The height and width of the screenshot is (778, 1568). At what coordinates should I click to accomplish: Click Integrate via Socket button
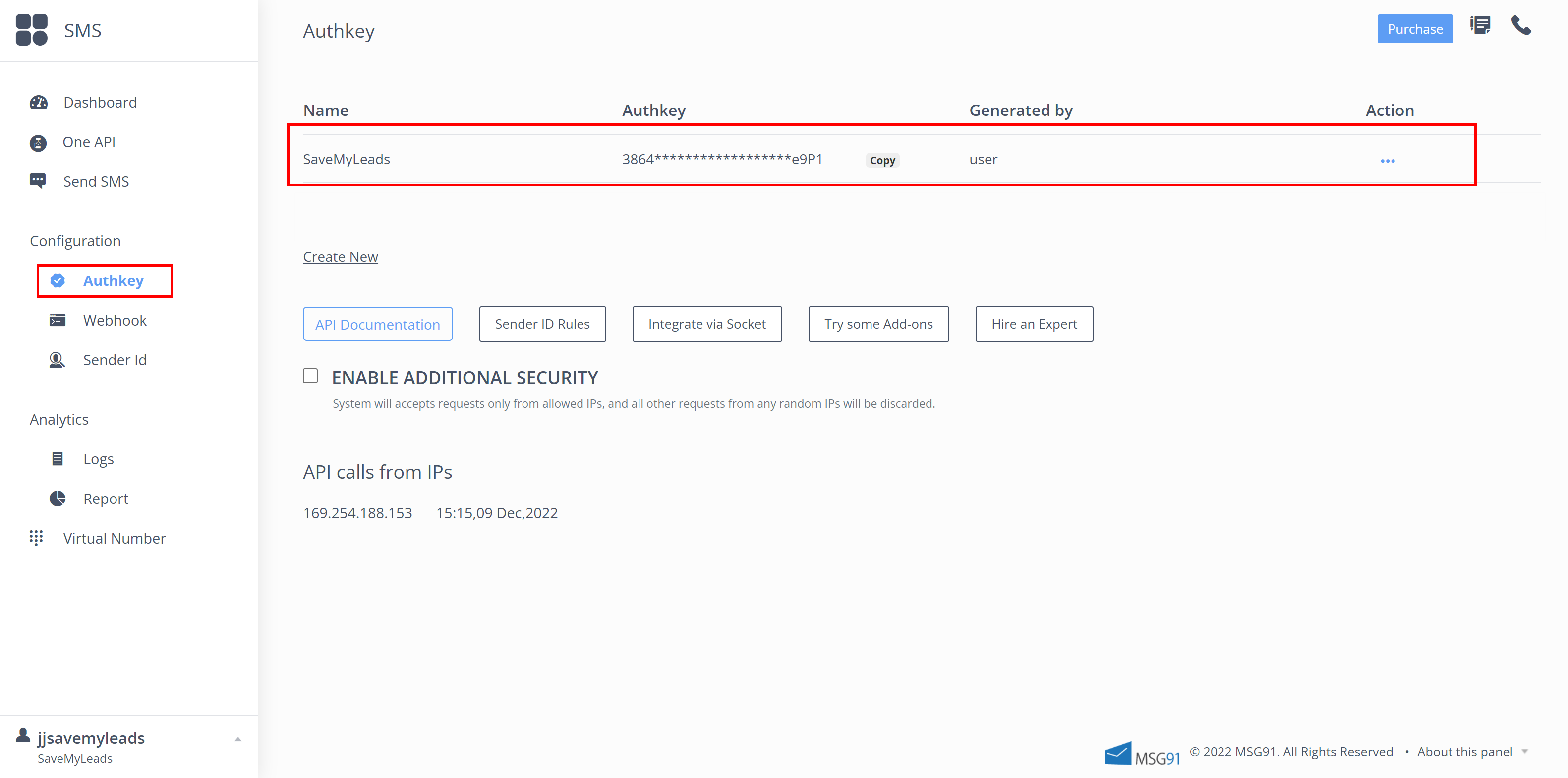click(707, 324)
